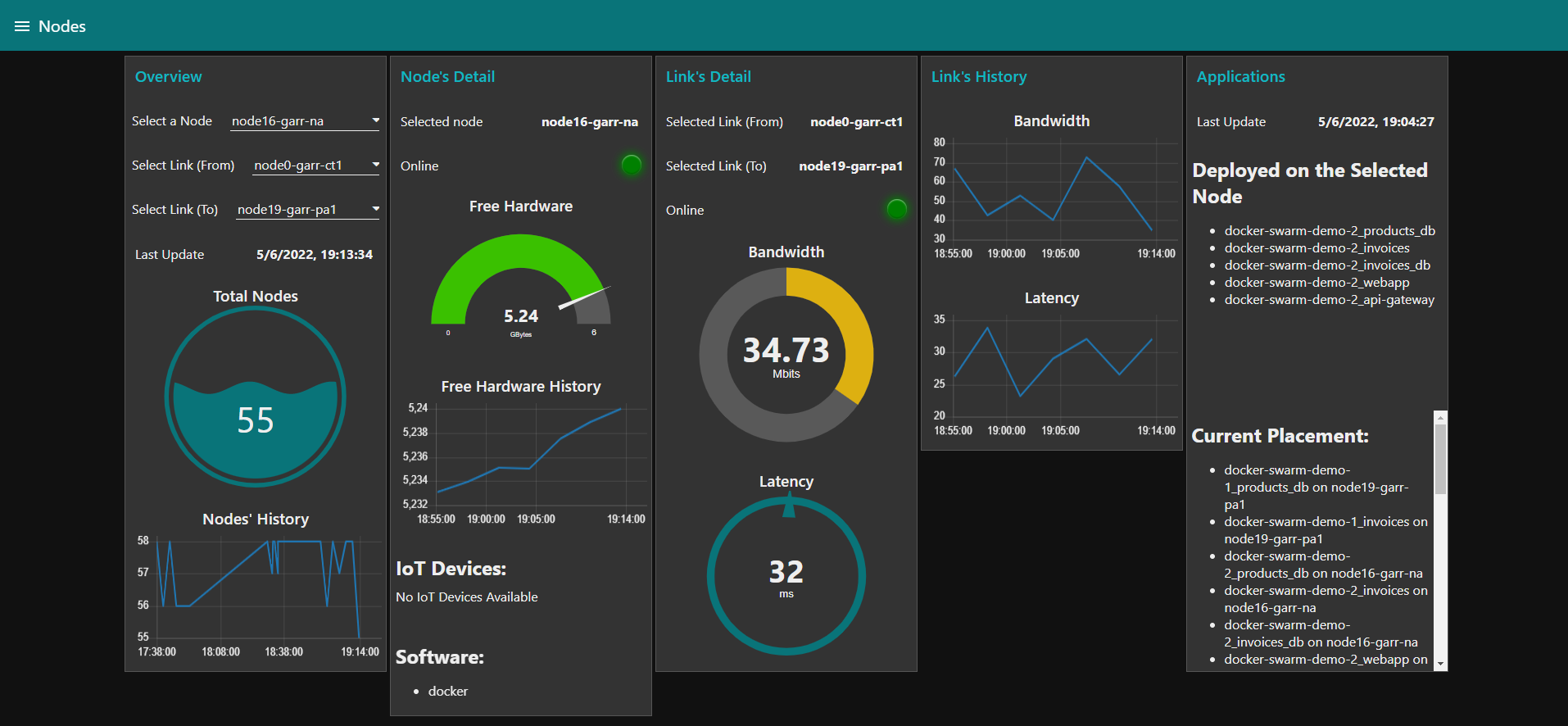Click No IoT Devices Available text
Image resolution: width=1568 pixels, height=726 pixels.
[467, 597]
